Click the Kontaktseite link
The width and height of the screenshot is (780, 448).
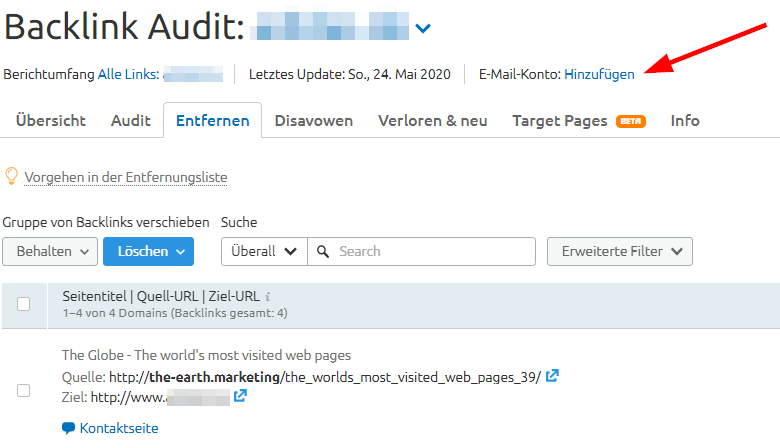tap(119, 429)
